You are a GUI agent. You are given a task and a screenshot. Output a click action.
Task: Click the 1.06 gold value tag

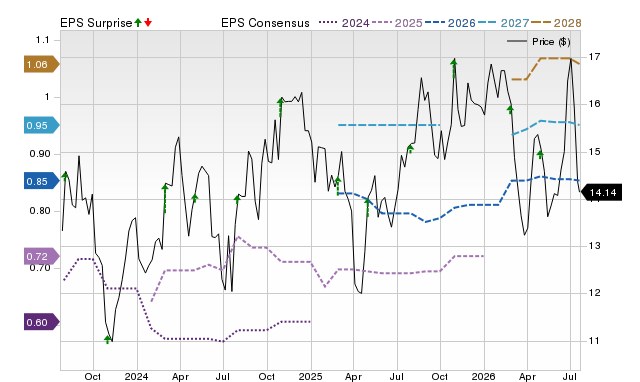coord(42,64)
